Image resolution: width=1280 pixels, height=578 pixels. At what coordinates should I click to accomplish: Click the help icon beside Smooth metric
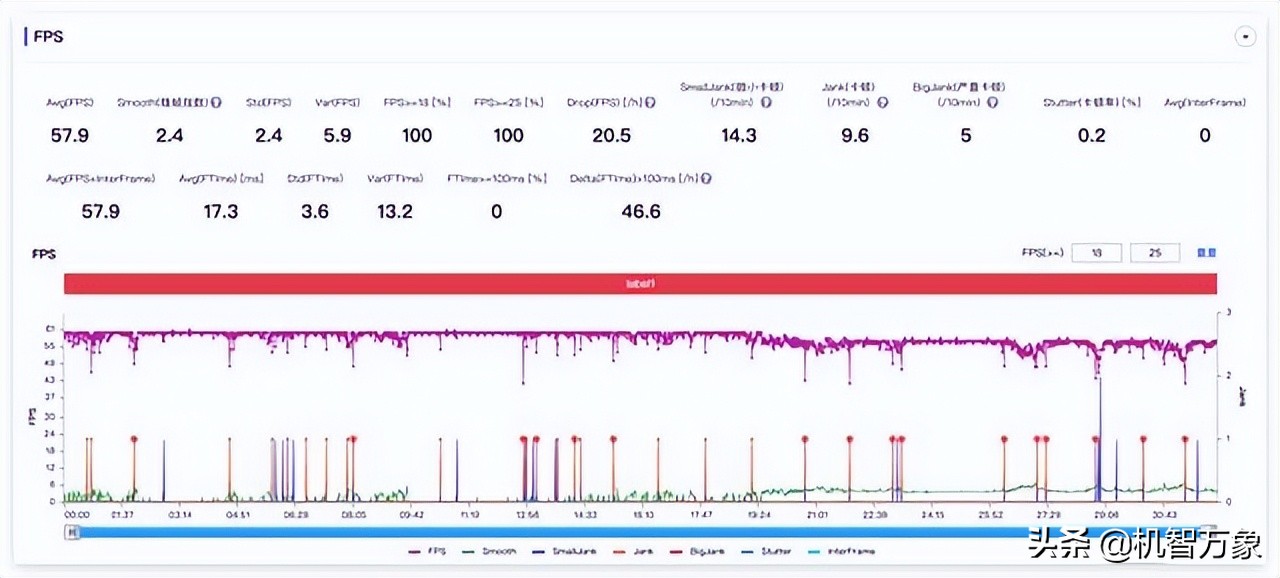pos(217,102)
